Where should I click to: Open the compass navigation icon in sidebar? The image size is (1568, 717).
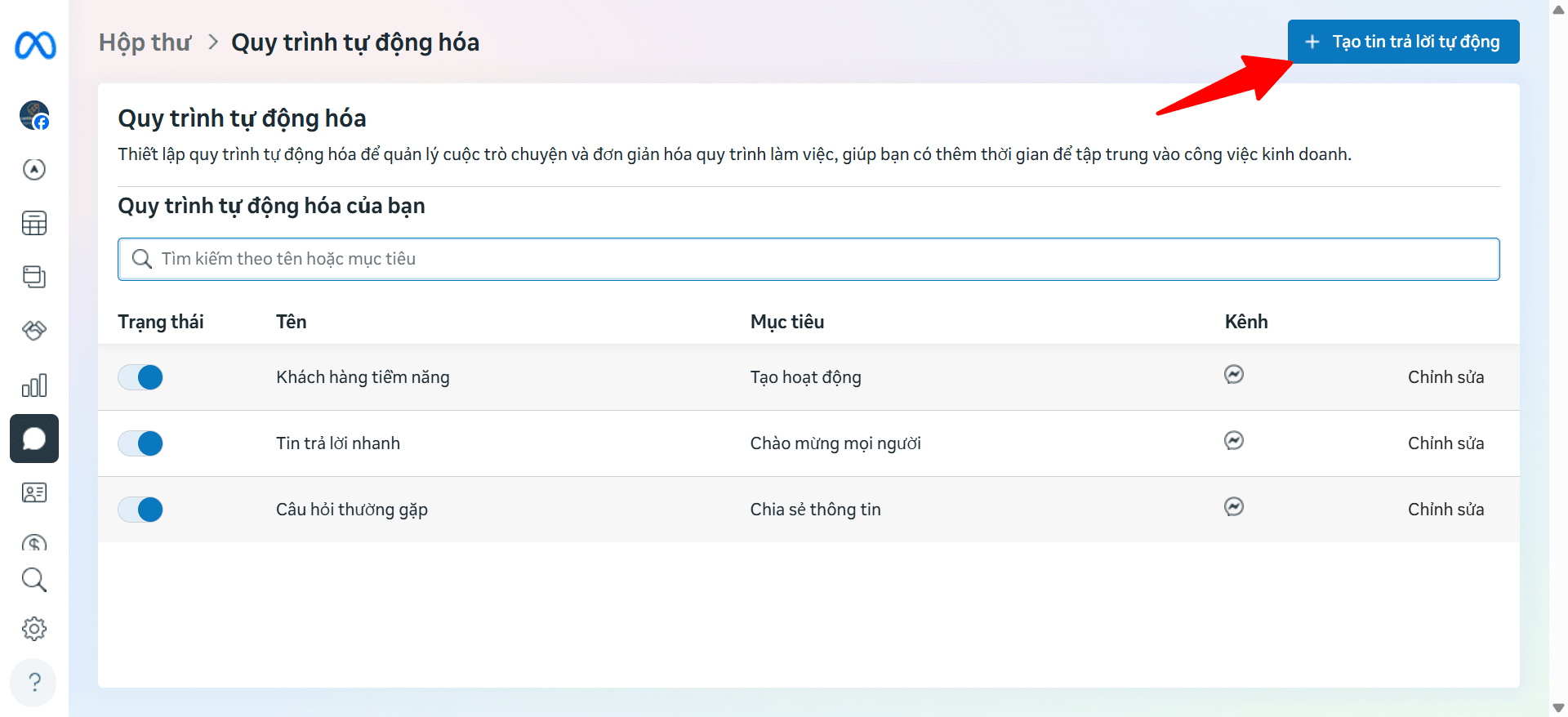pos(34,169)
